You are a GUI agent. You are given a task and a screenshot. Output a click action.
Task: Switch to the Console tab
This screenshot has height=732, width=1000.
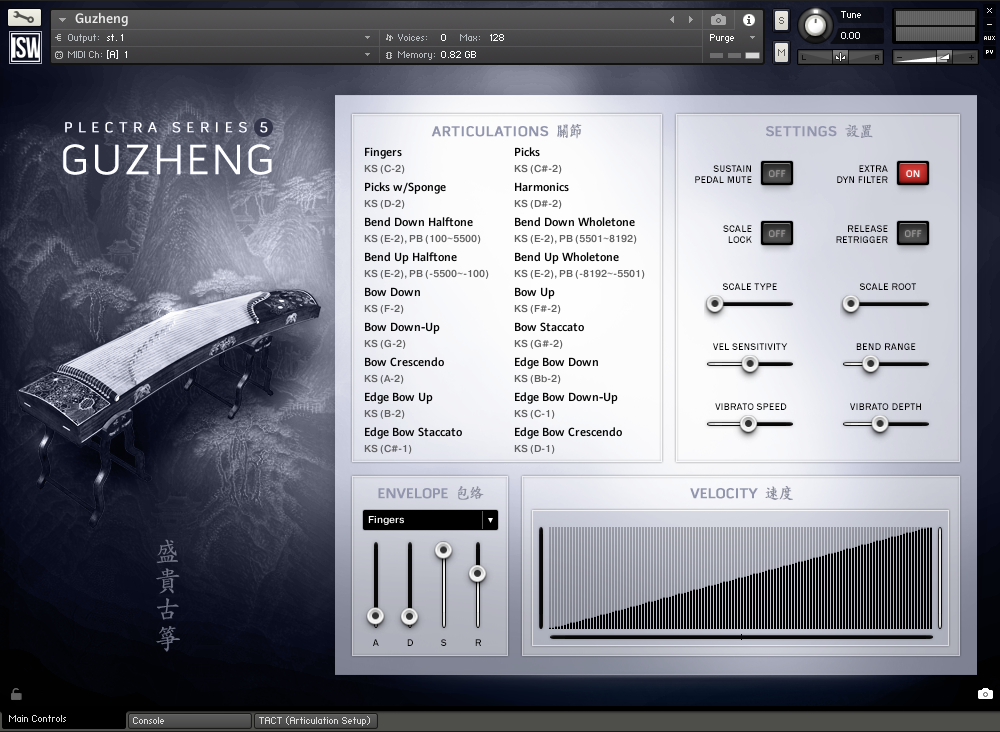tap(188, 720)
